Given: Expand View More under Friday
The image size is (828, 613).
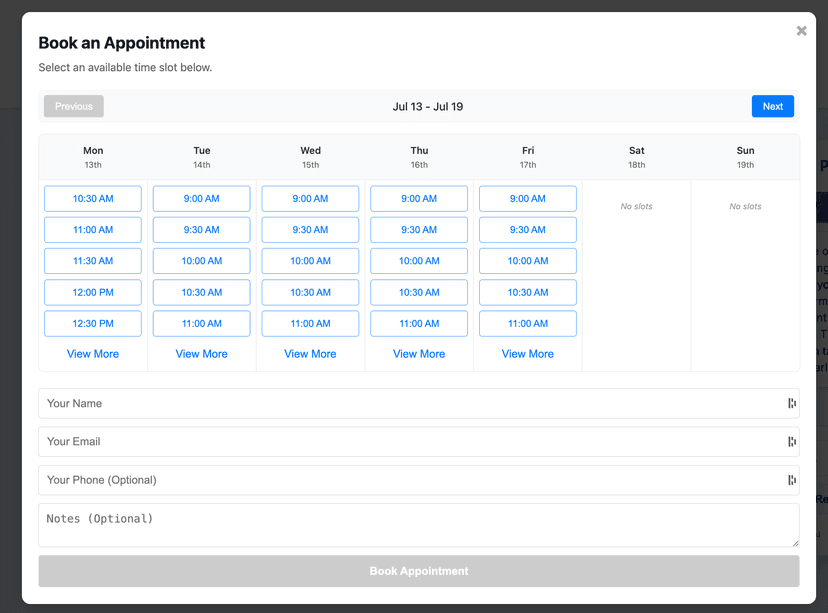Looking at the screenshot, I should click(528, 354).
